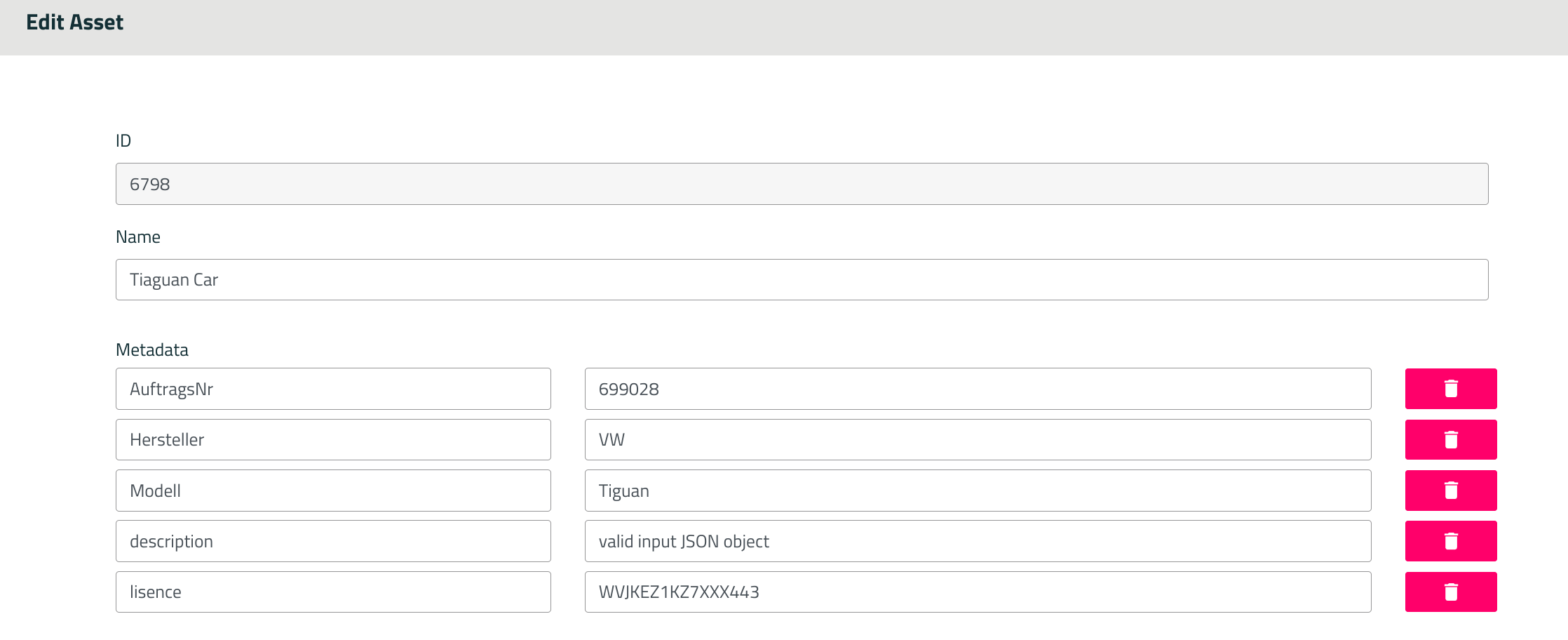Edit the VW value field
The image size is (1568, 640).
(x=978, y=440)
